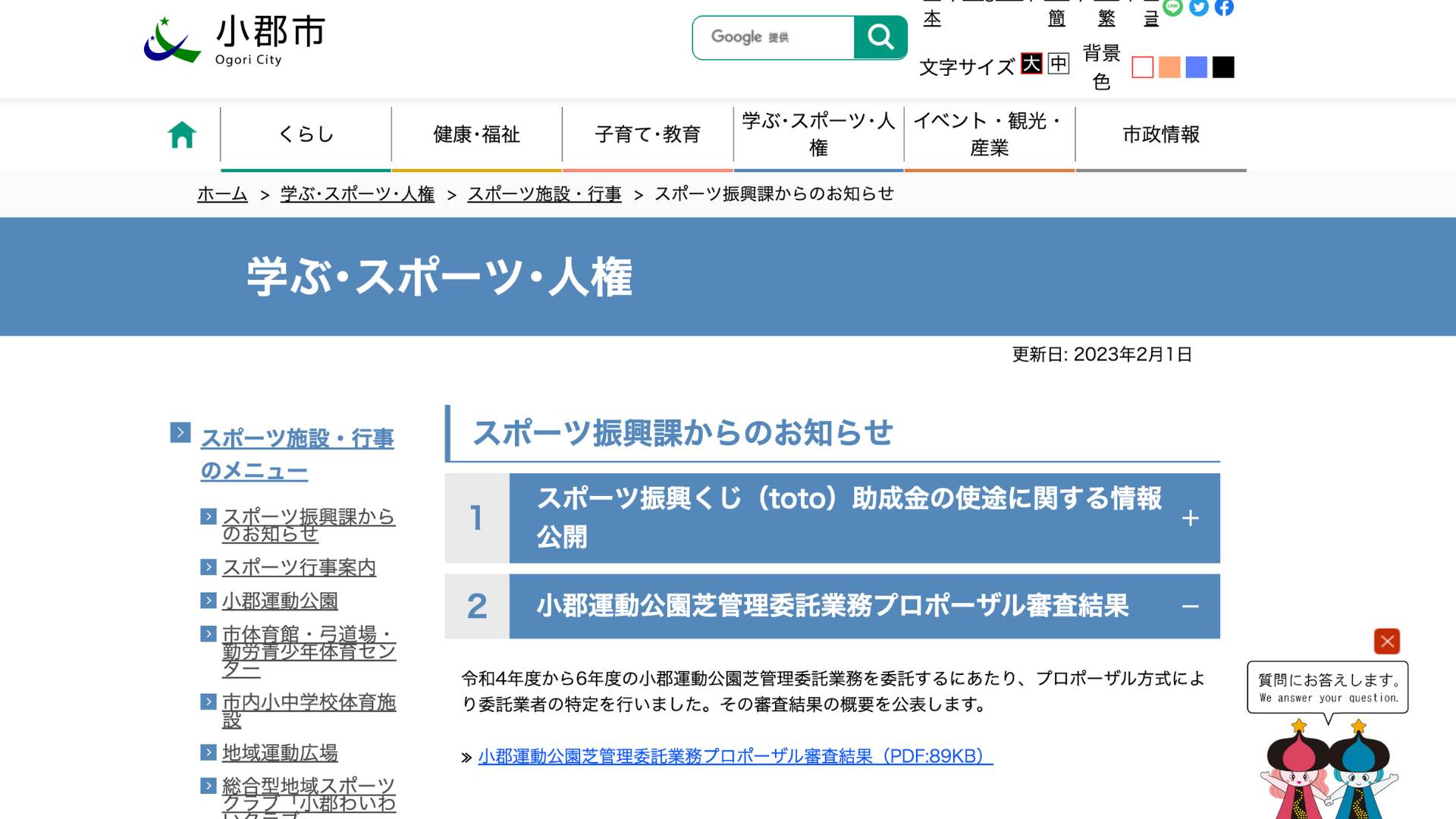Select blue background color swatch
Screen dimensions: 1456x819
click(x=1197, y=67)
